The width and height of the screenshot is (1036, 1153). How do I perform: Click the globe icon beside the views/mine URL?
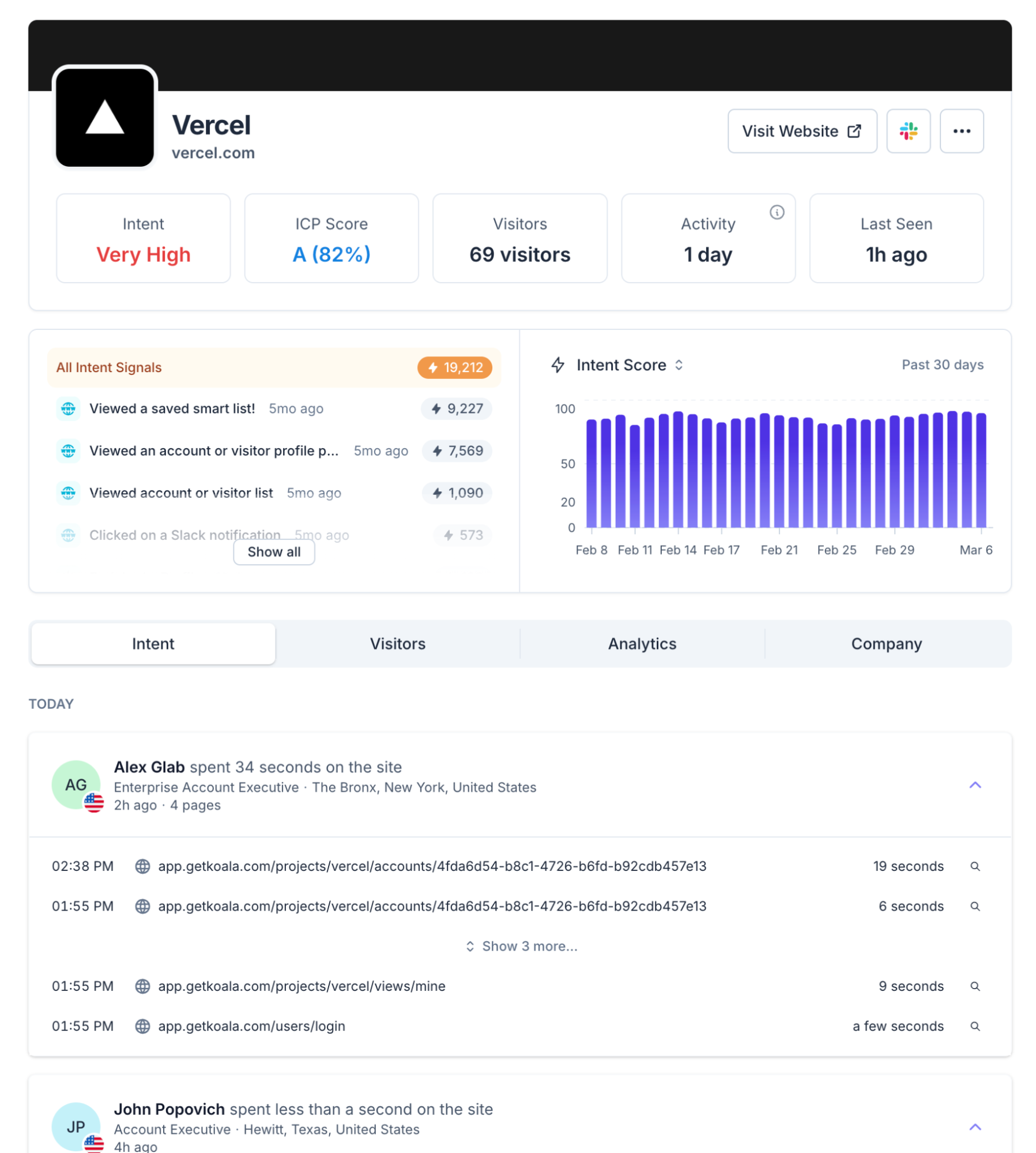142,986
